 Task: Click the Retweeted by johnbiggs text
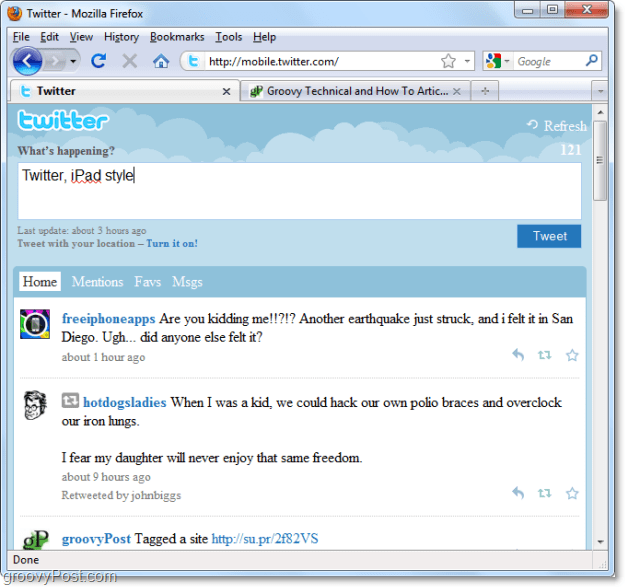tap(121, 495)
